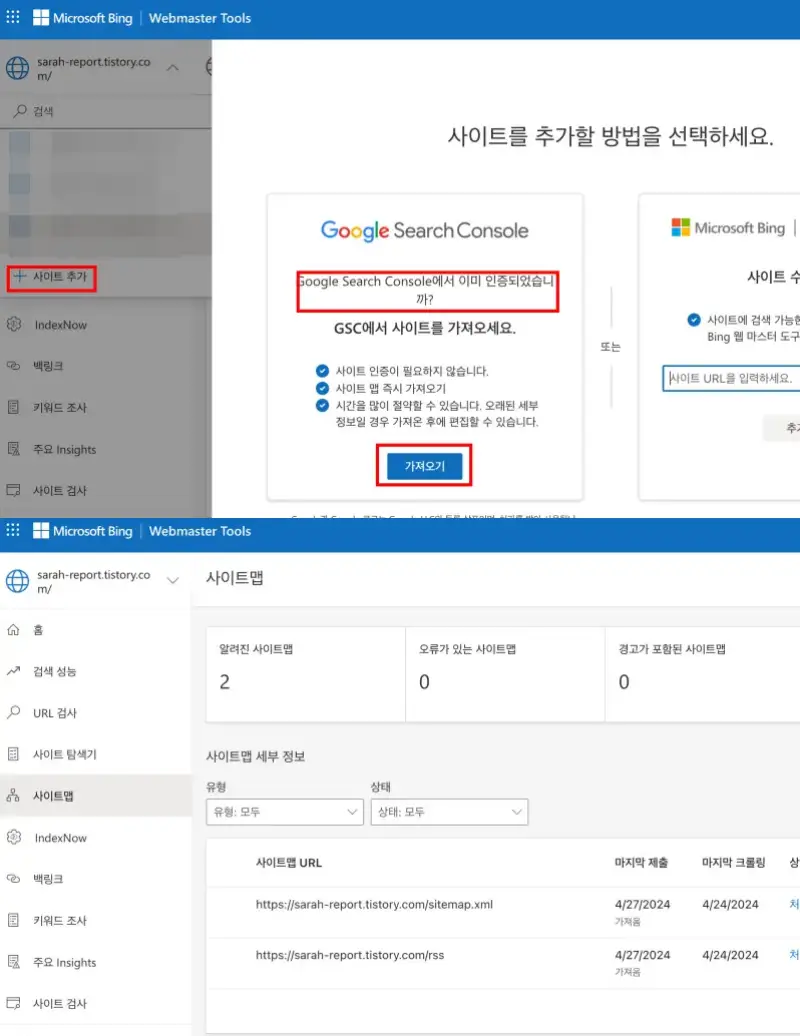Click the 사이트맵 세부 정보 heading

pos(256,756)
